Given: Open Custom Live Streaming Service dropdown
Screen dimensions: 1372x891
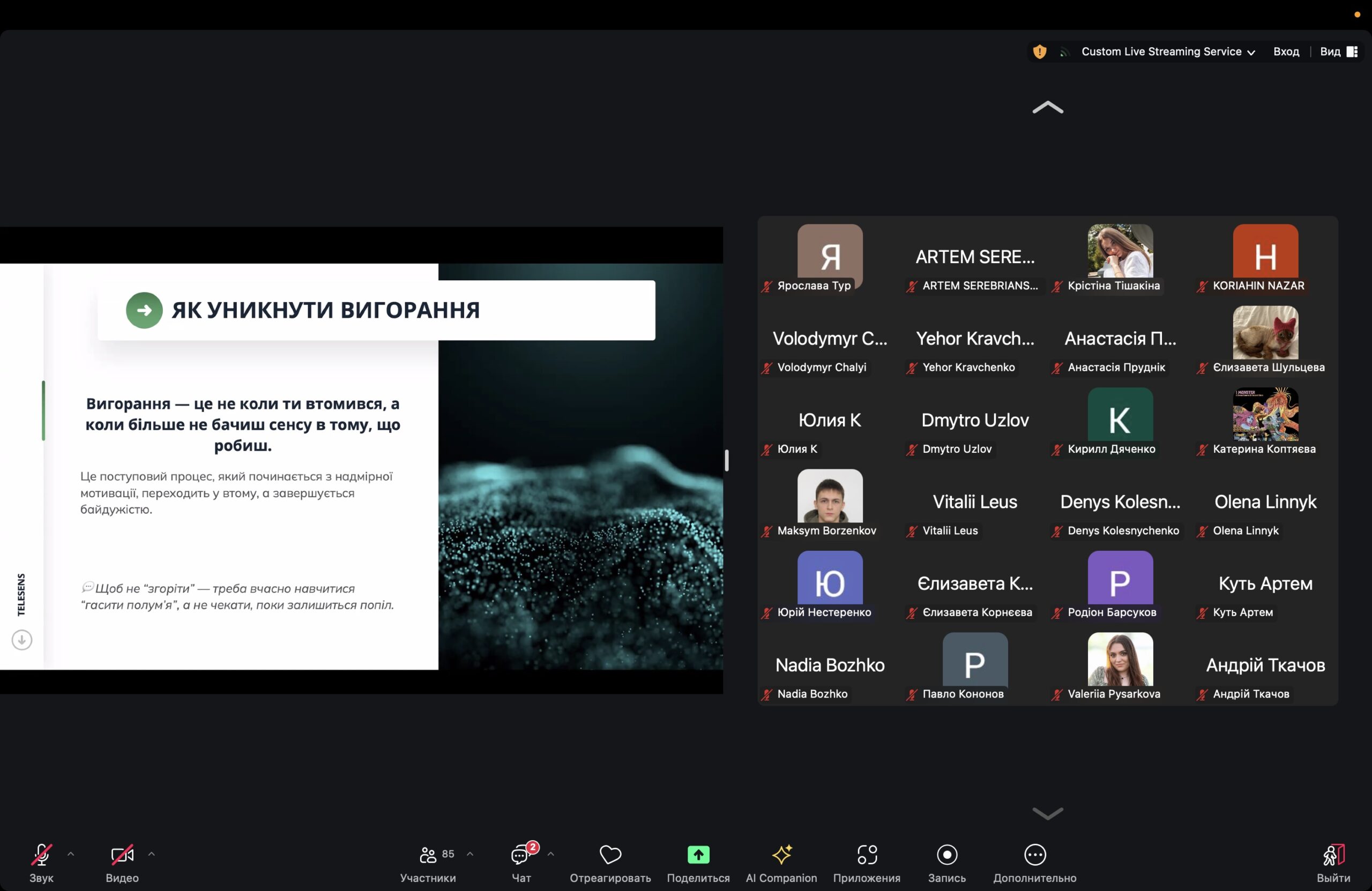Looking at the screenshot, I should pos(1167,52).
